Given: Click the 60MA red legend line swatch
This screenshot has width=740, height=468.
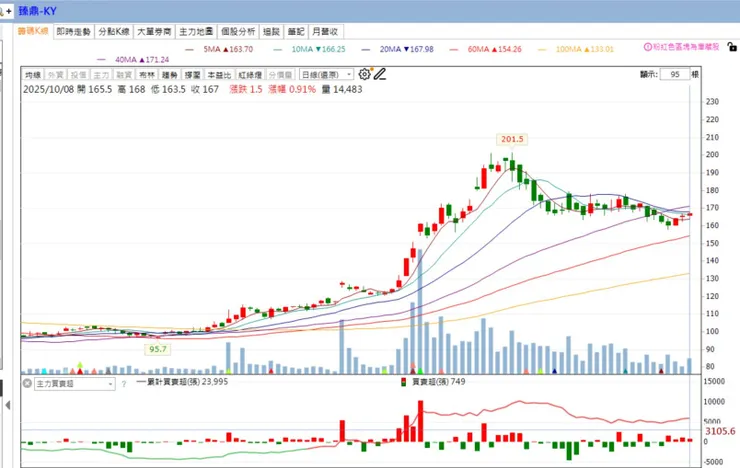Looking at the screenshot, I should (x=454, y=49).
